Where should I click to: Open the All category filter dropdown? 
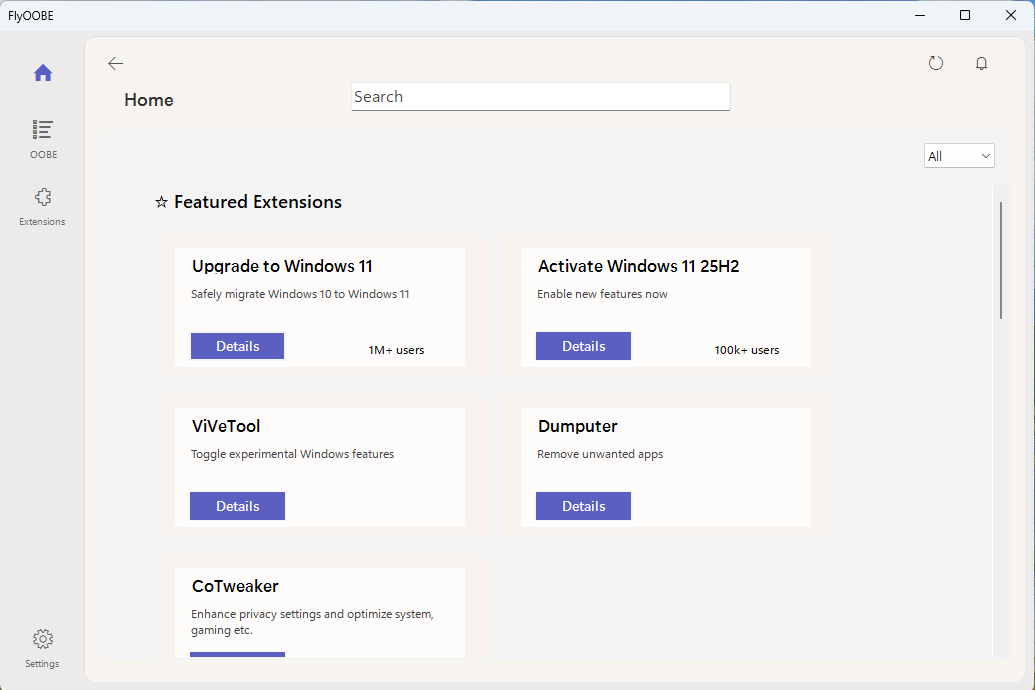click(x=957, y=155)
